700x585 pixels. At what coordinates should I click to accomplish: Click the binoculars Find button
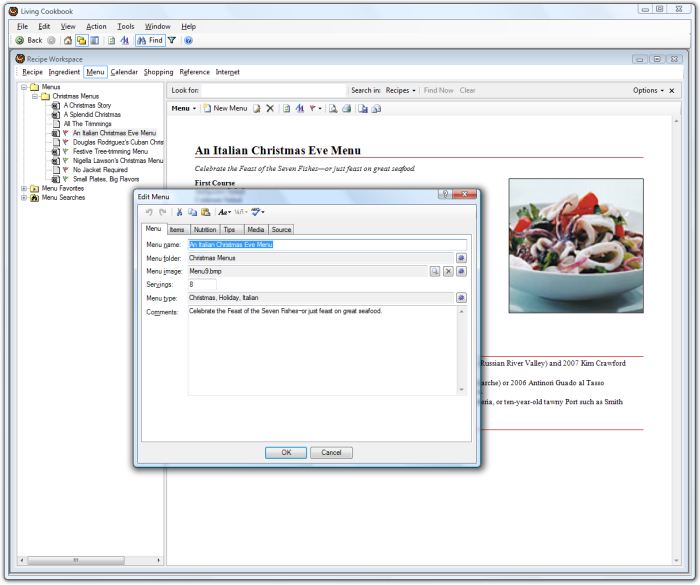click(x=150, y=41)
